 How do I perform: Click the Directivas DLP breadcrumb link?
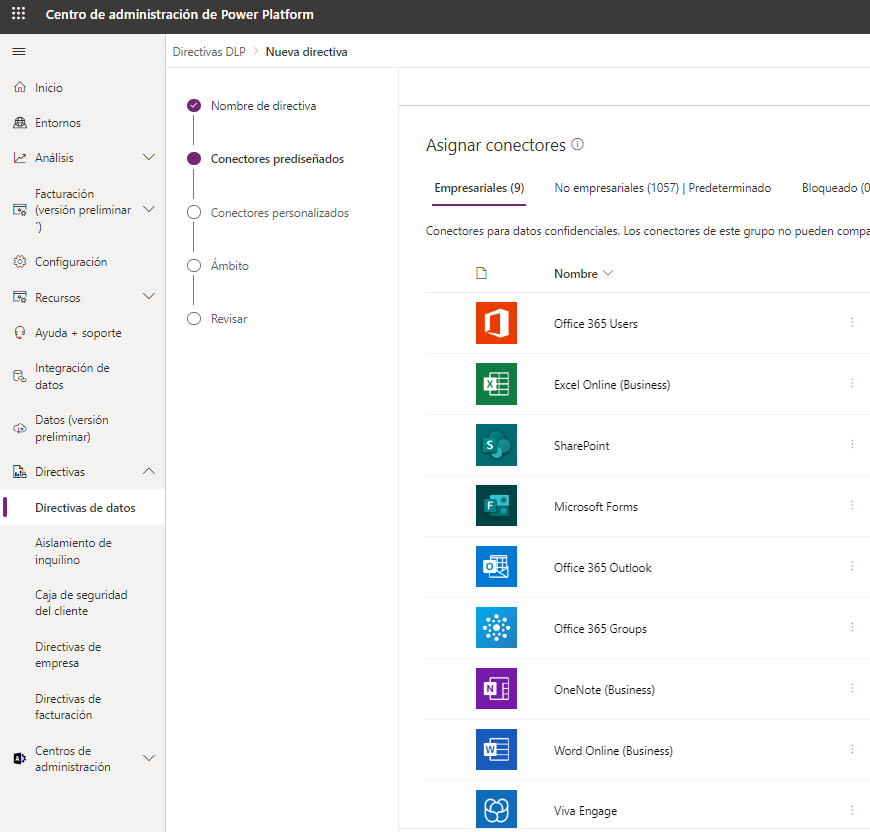point(208,50)
